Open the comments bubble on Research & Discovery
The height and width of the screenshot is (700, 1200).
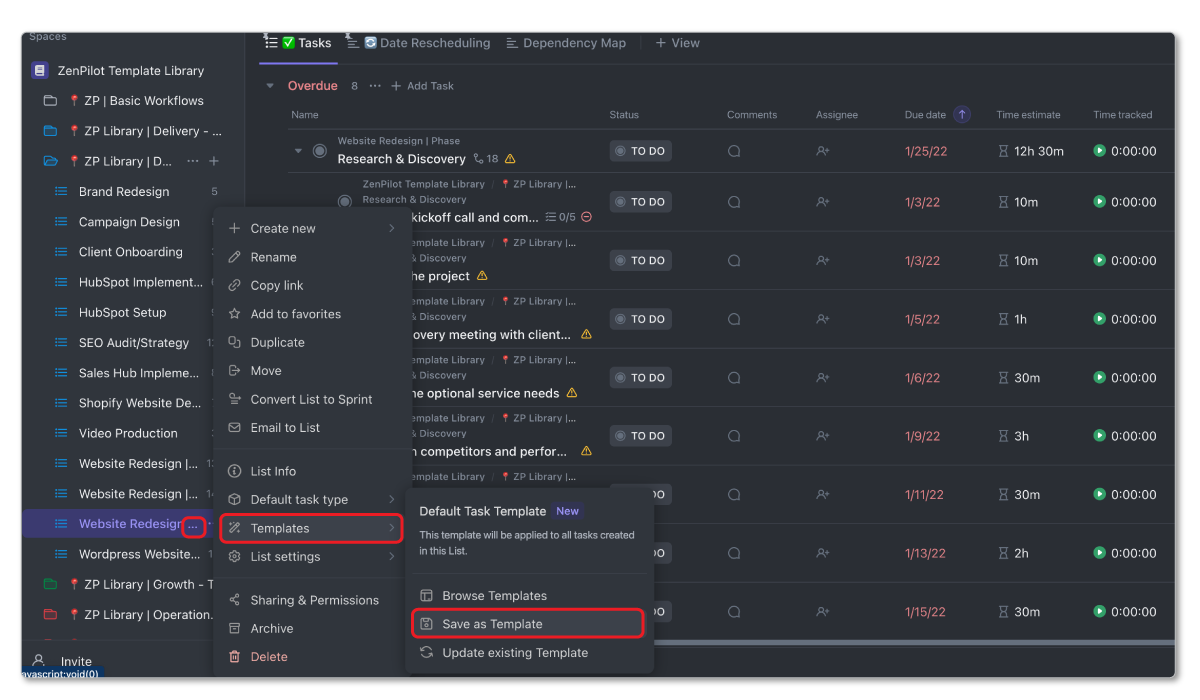tap(735, 151)
